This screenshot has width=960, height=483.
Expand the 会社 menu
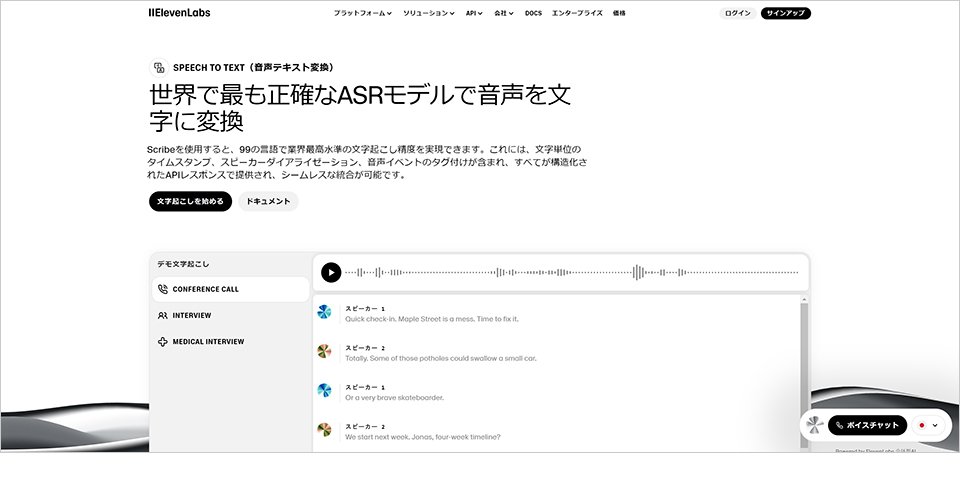pos(504,13)
